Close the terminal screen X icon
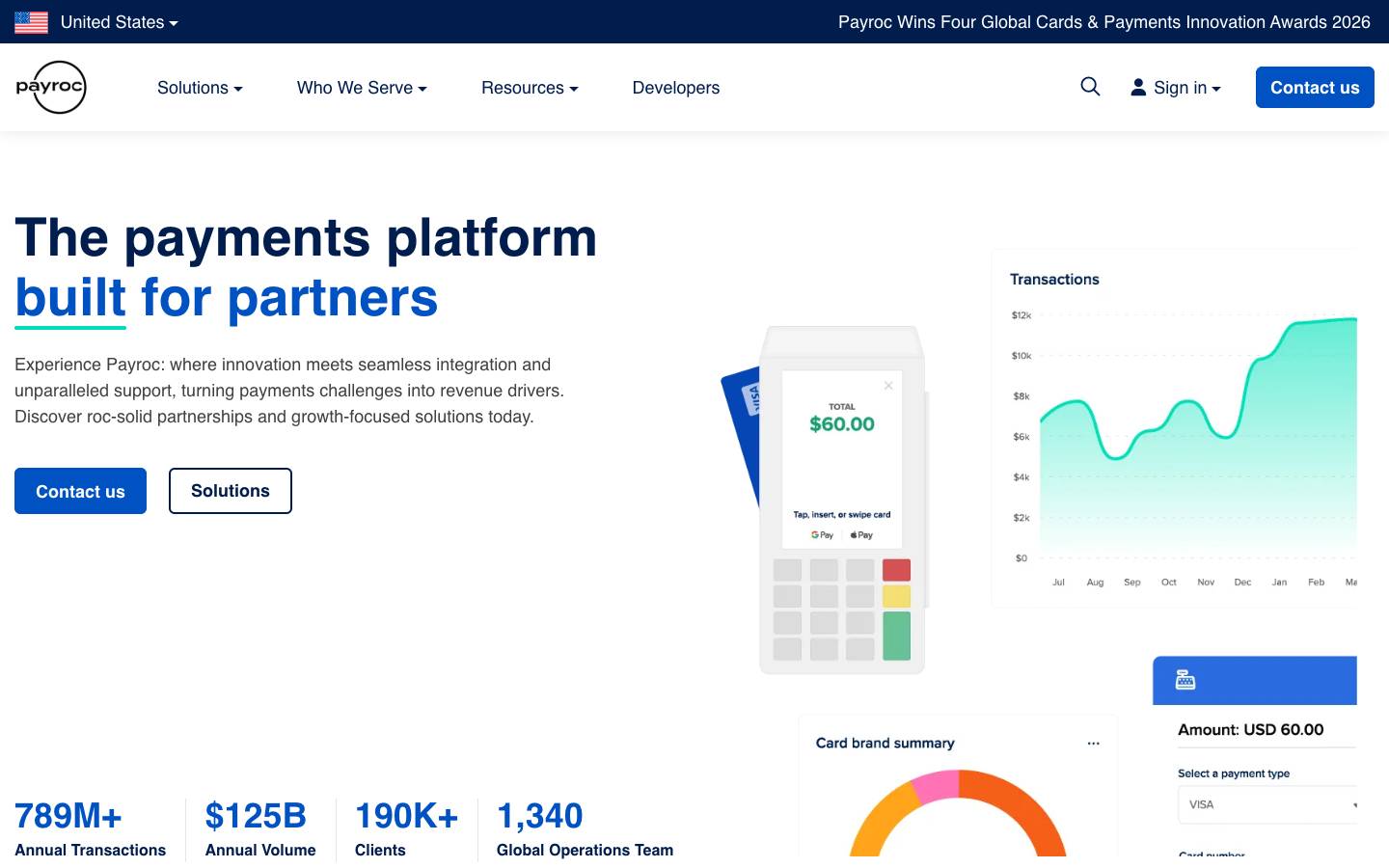The height and width of the screenshot is (868, 1389). [x=888, y=386]
